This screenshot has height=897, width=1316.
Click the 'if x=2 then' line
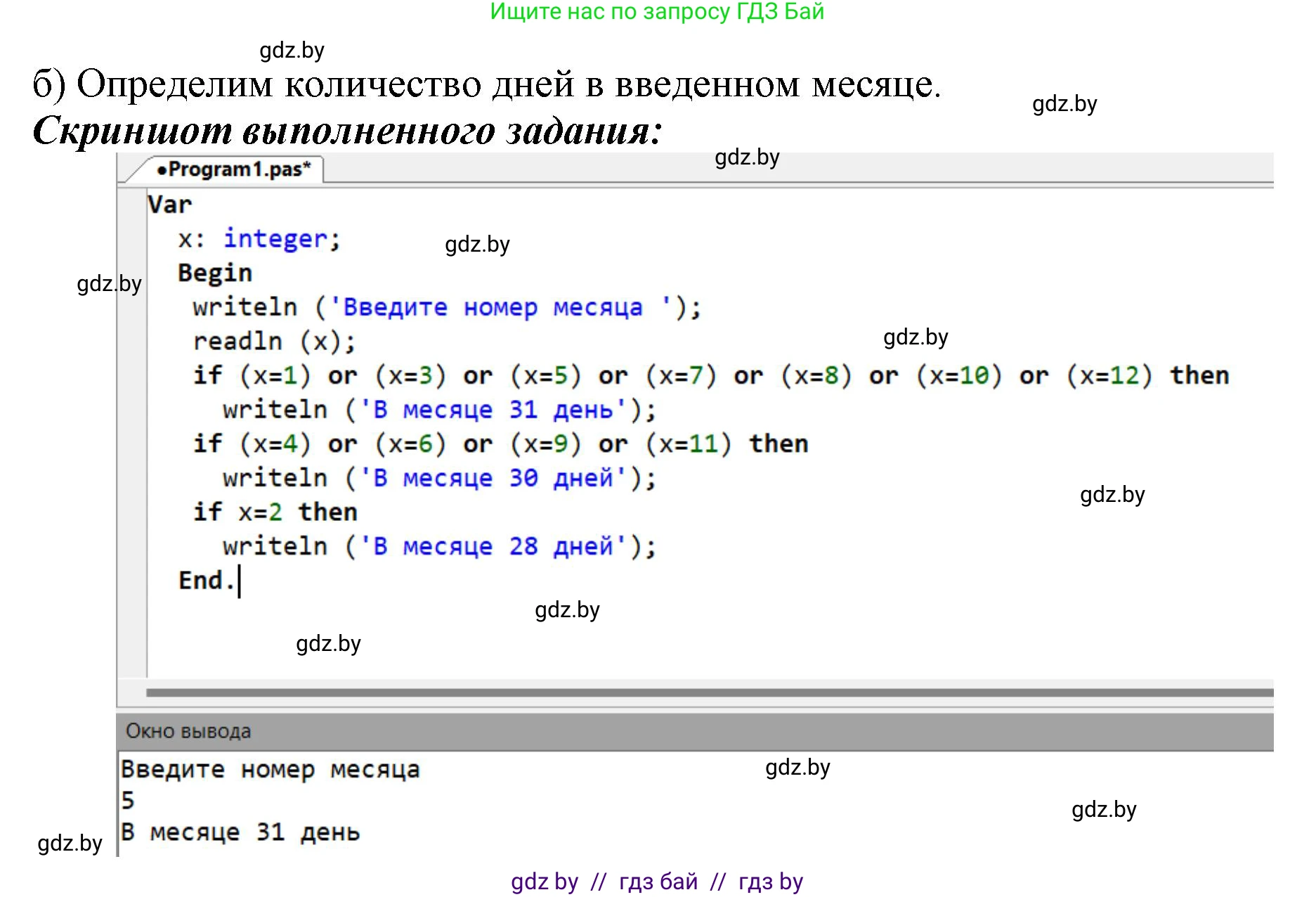275,512
